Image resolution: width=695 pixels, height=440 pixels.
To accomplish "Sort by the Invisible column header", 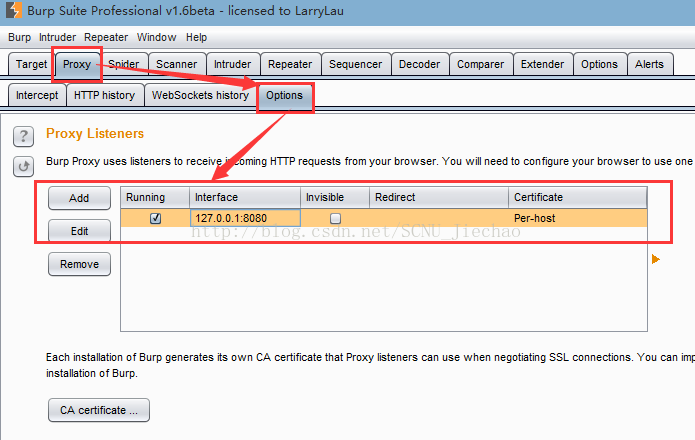I will pyautogui.click(x=335, y=197).
